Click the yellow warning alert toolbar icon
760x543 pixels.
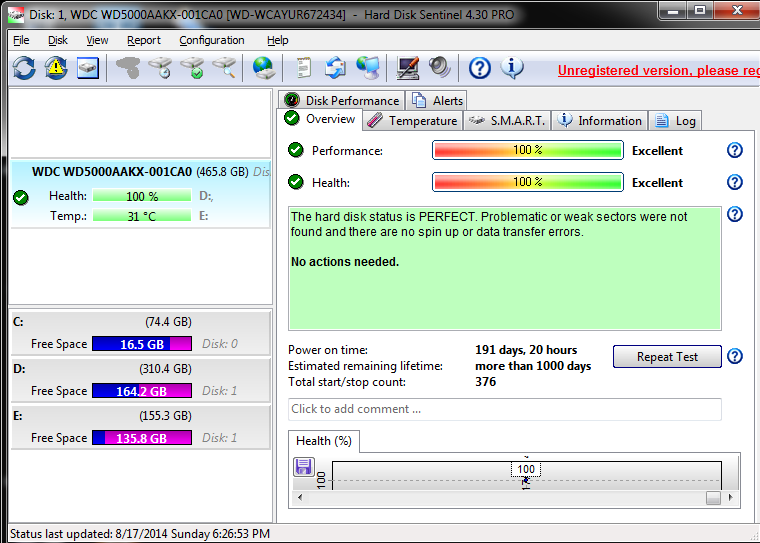pyautogui.click(x=56, y=68)
